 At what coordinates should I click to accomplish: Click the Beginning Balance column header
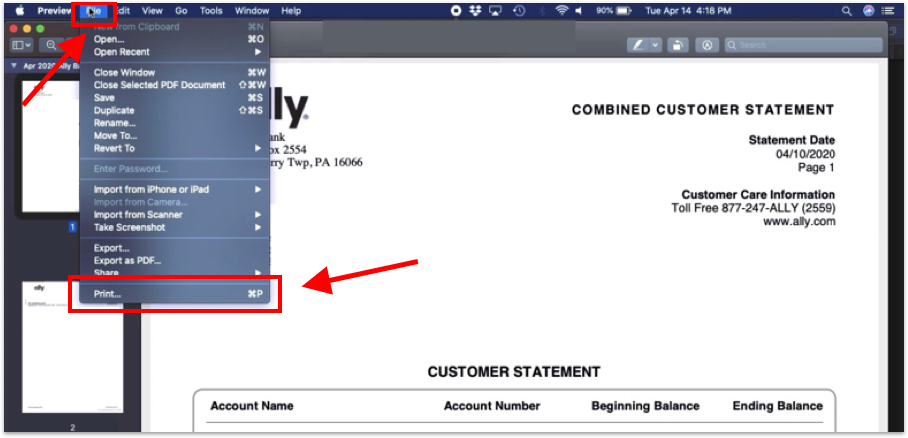pos(646,406)
